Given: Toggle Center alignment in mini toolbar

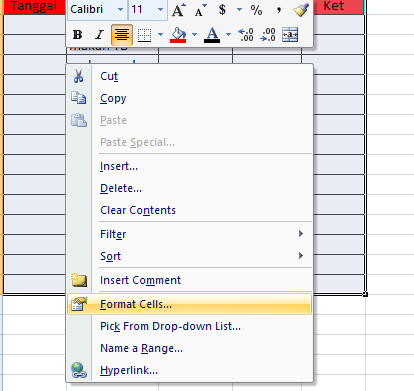Looking at the screenshot, I should pyautogui.click(x=122, y=35).
